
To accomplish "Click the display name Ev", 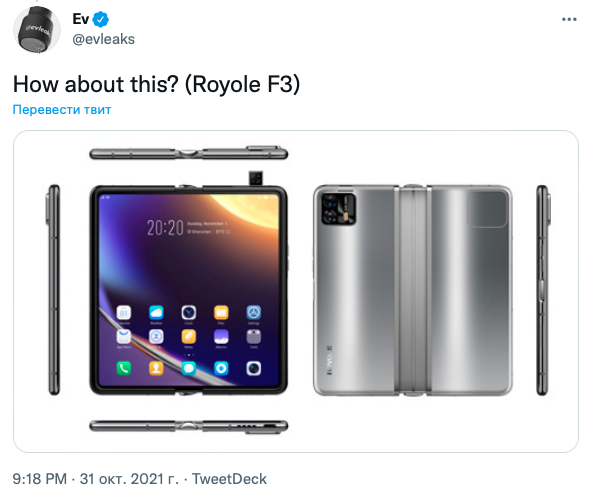I will pyautogui.click(x=80, y=19).
